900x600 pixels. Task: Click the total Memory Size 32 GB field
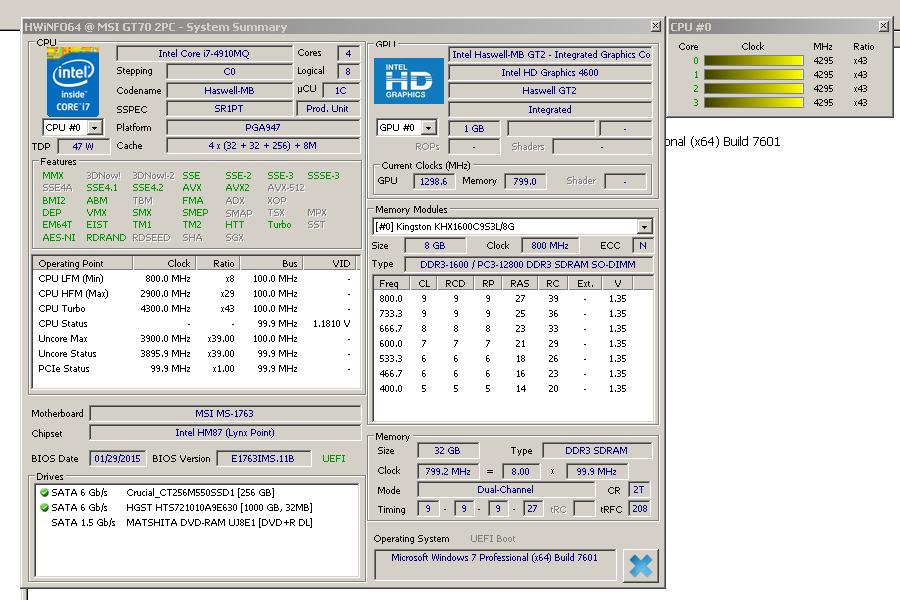447,451
